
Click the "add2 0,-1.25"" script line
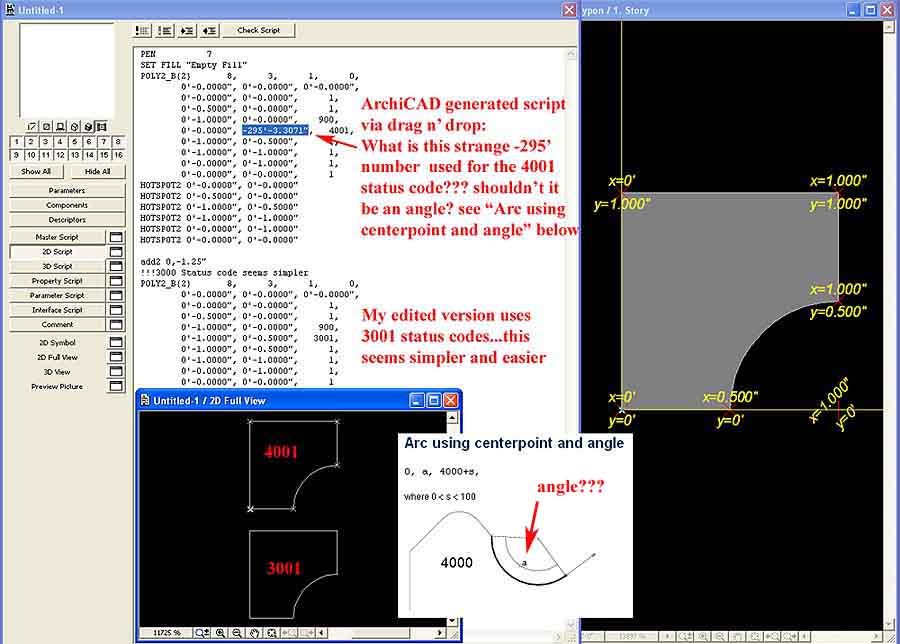click(173, 262)
